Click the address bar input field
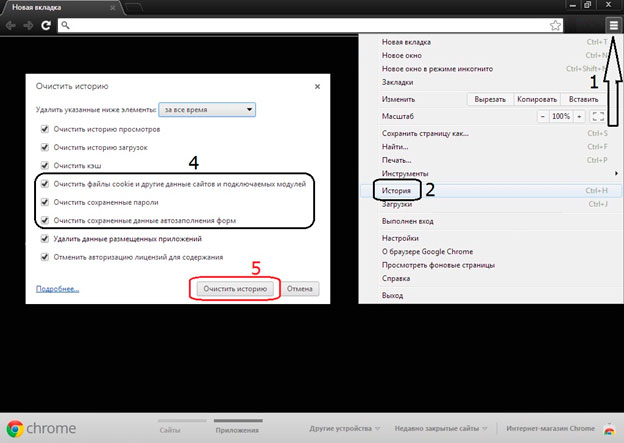The image size is (624, 443). pos(300,25)
